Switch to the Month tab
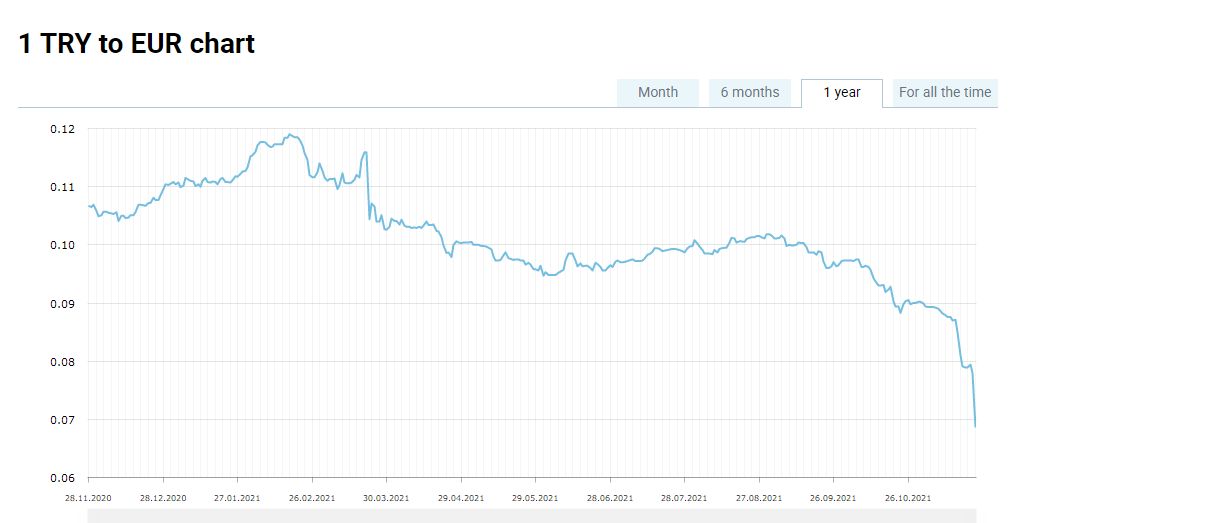 (657, 92)
